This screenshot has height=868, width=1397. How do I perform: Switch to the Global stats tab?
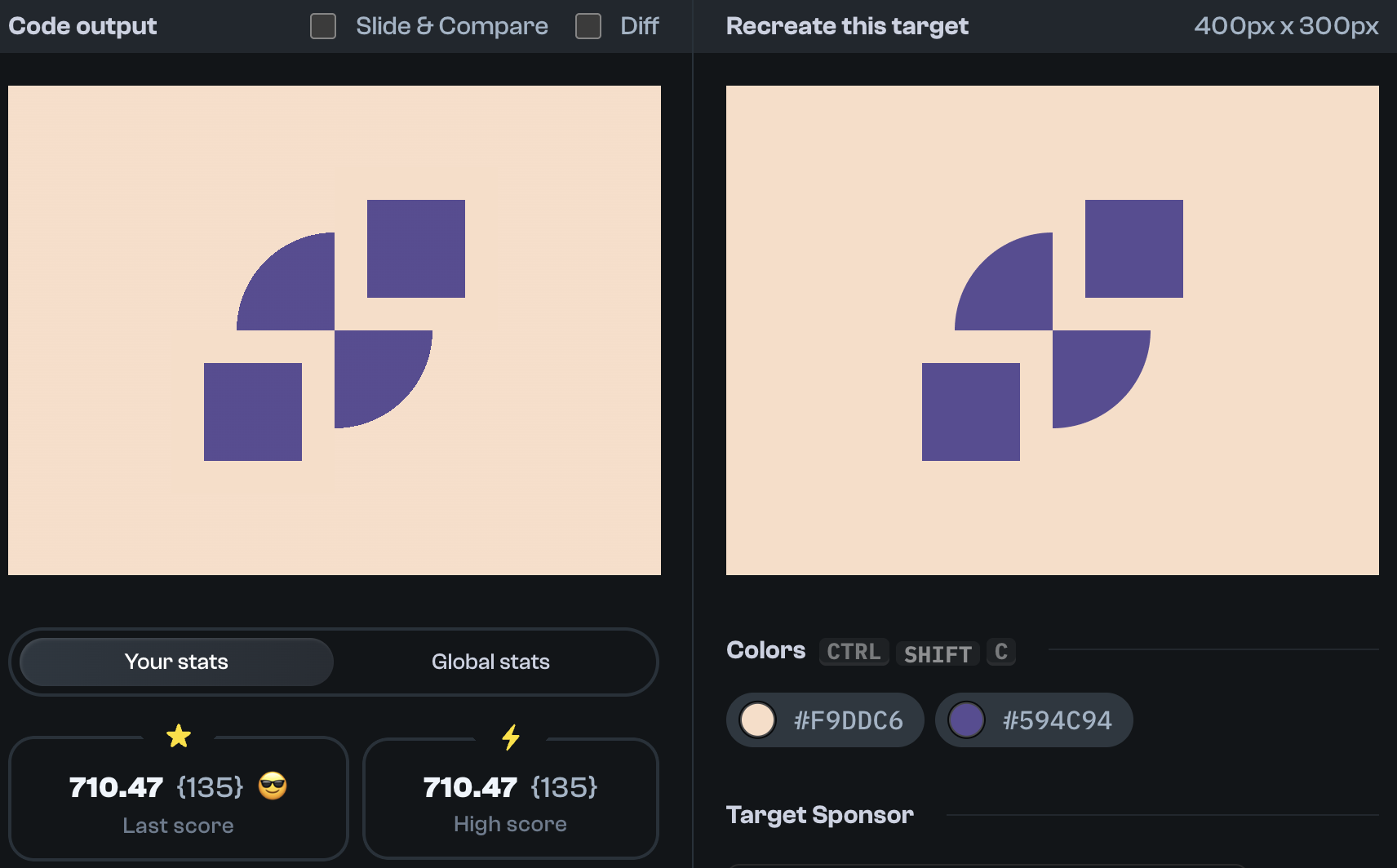[490, 662]
